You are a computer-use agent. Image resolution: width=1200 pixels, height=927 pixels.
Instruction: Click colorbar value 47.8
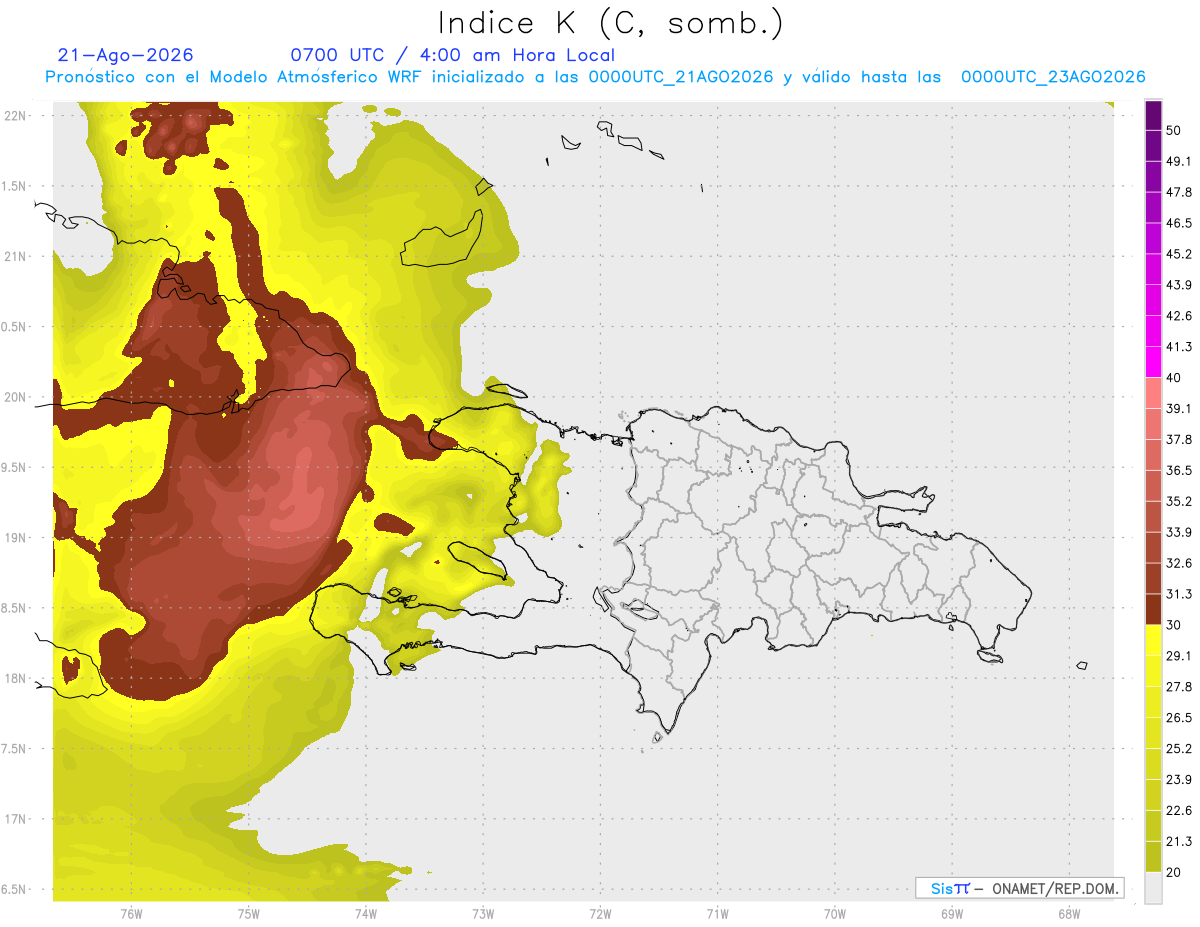[1179, 193]
